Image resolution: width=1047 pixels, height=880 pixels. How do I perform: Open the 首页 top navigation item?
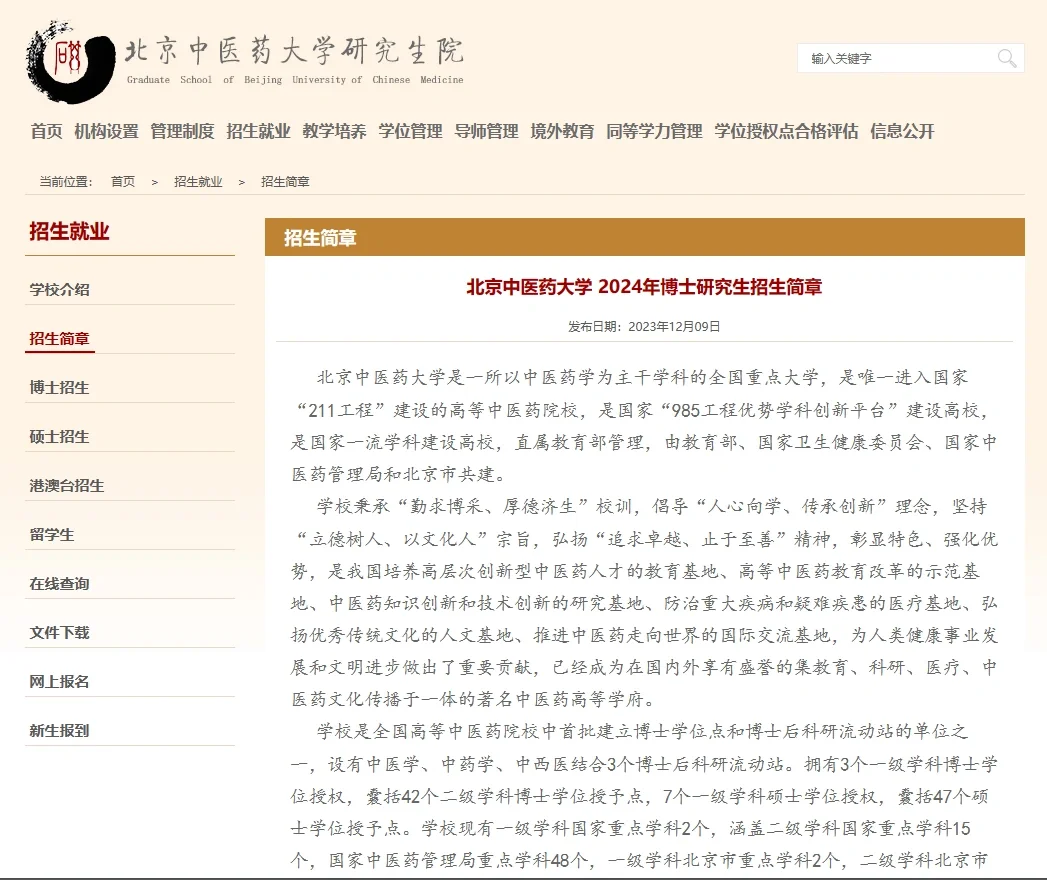coord(47,132)
